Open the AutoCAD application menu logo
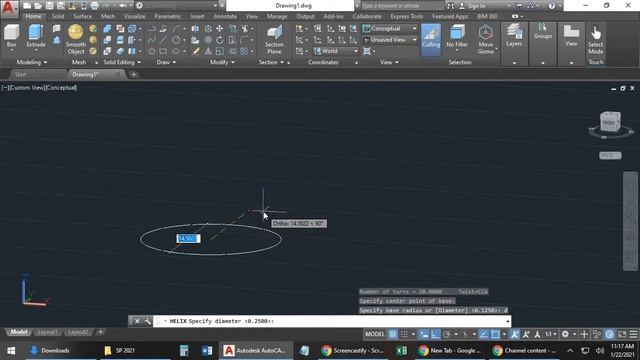Viewport: 640px width, 360px height. [9, 8]
